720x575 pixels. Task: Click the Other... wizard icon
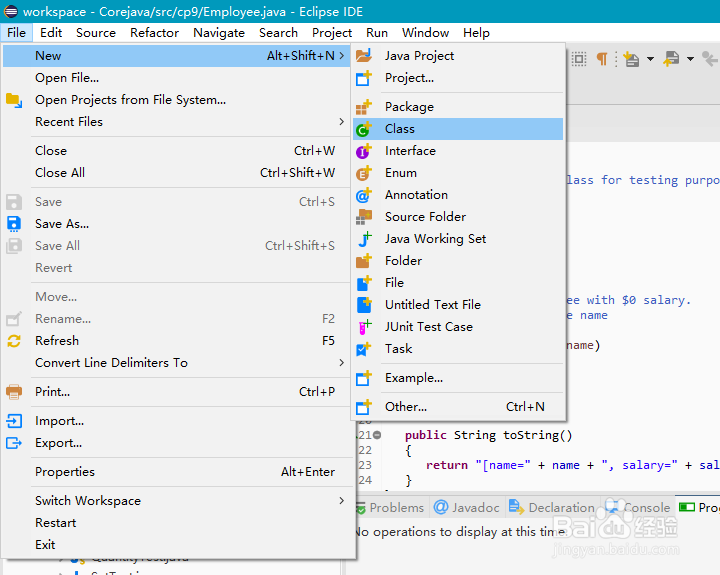tap(364, 407)
